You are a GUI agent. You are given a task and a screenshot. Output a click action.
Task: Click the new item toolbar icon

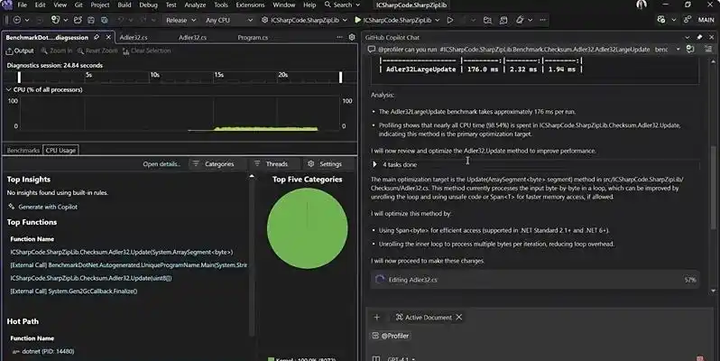coord(55,20)
